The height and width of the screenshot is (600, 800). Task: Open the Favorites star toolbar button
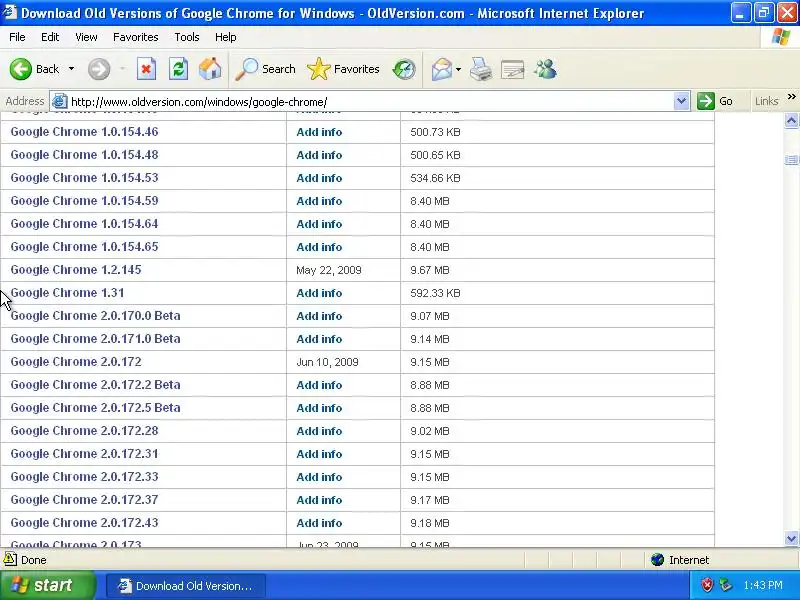[x=343, y=69]
